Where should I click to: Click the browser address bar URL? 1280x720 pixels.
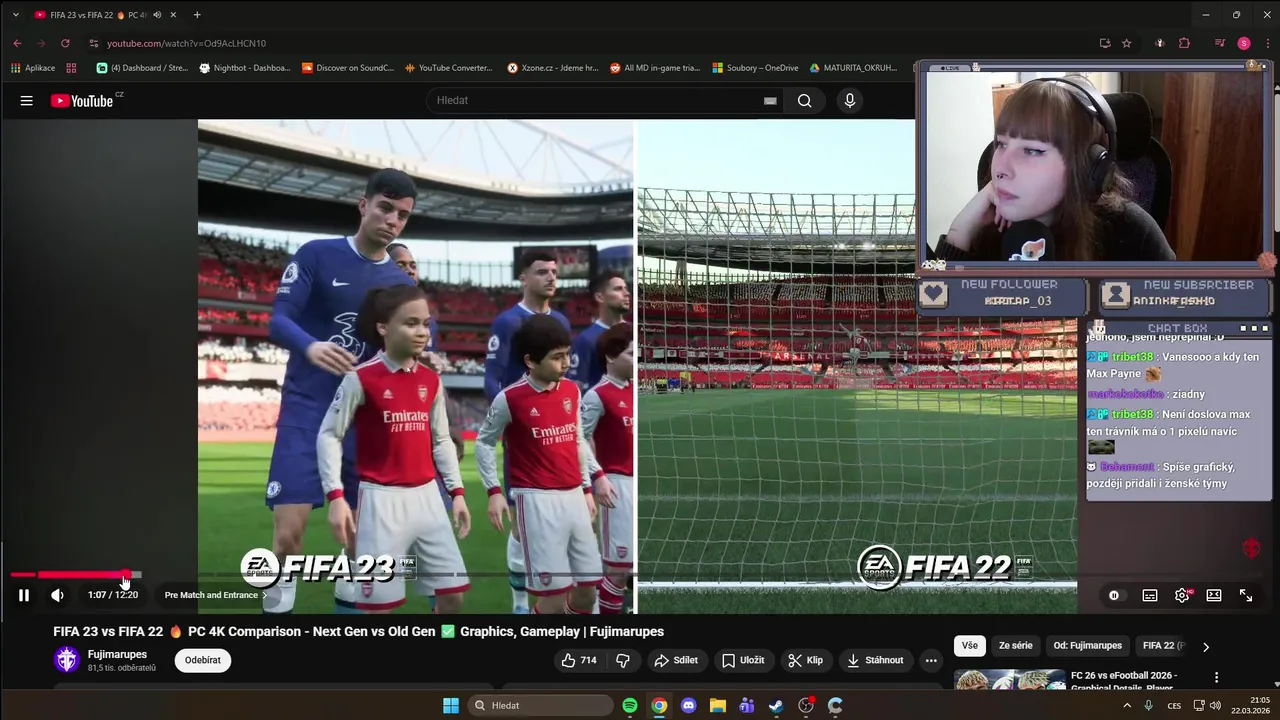(186, 43)
